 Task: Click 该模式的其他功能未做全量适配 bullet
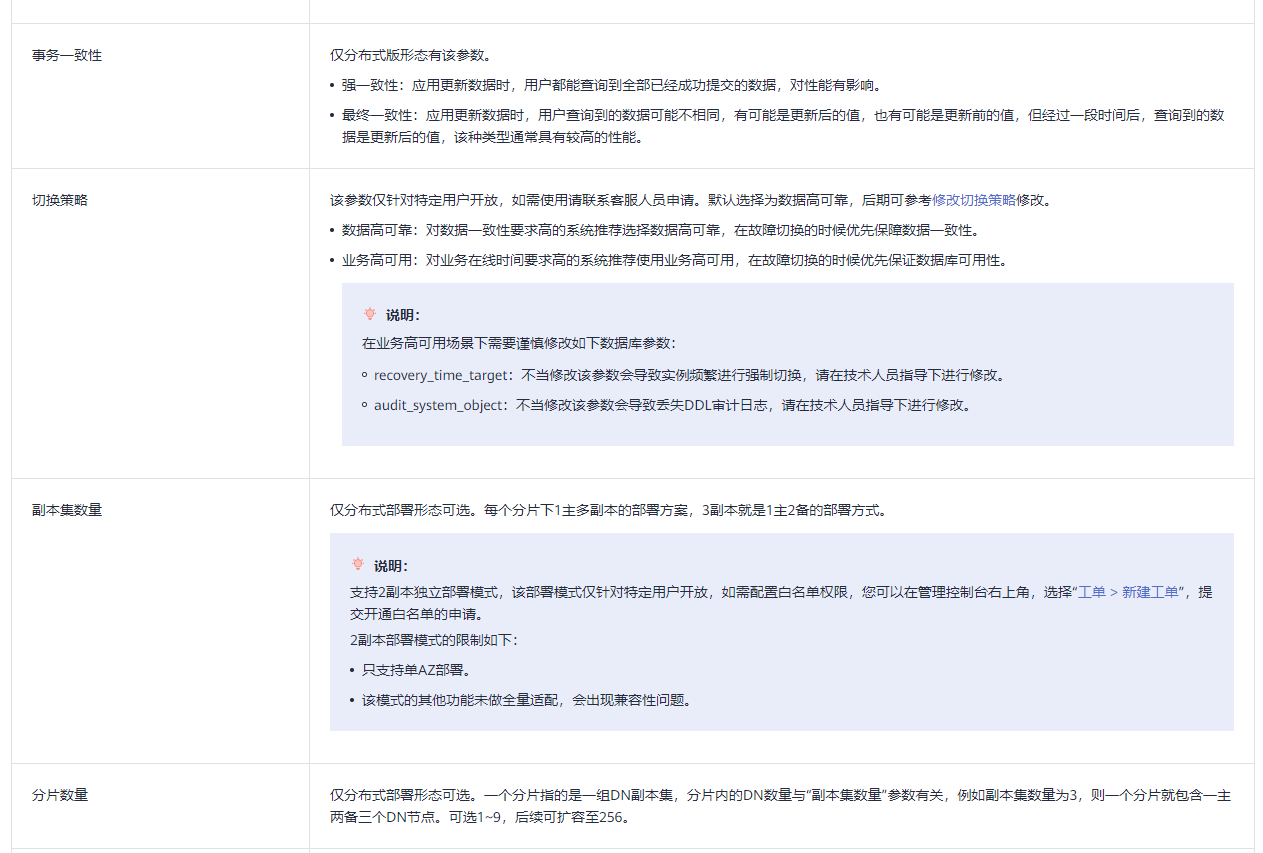point(526,700)
